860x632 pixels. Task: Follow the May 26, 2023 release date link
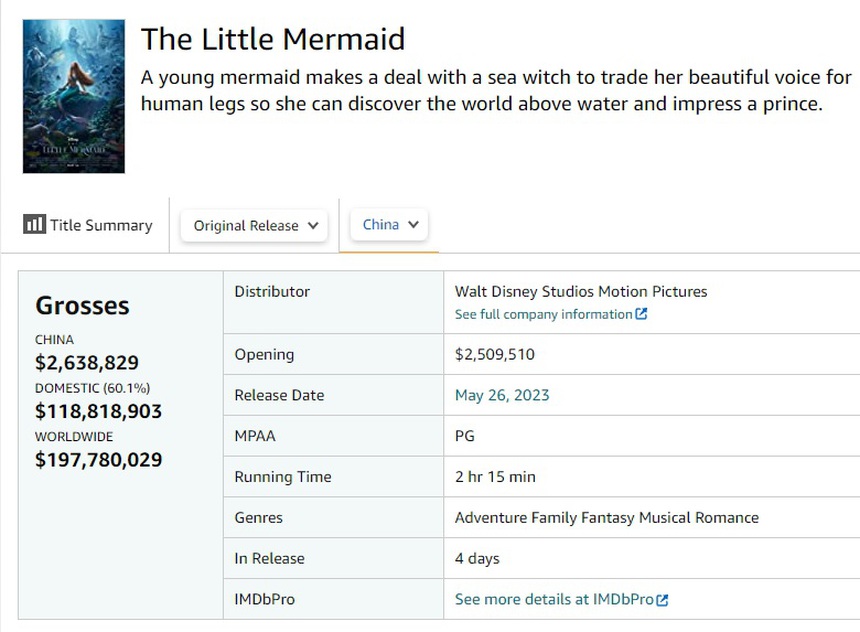502,395
